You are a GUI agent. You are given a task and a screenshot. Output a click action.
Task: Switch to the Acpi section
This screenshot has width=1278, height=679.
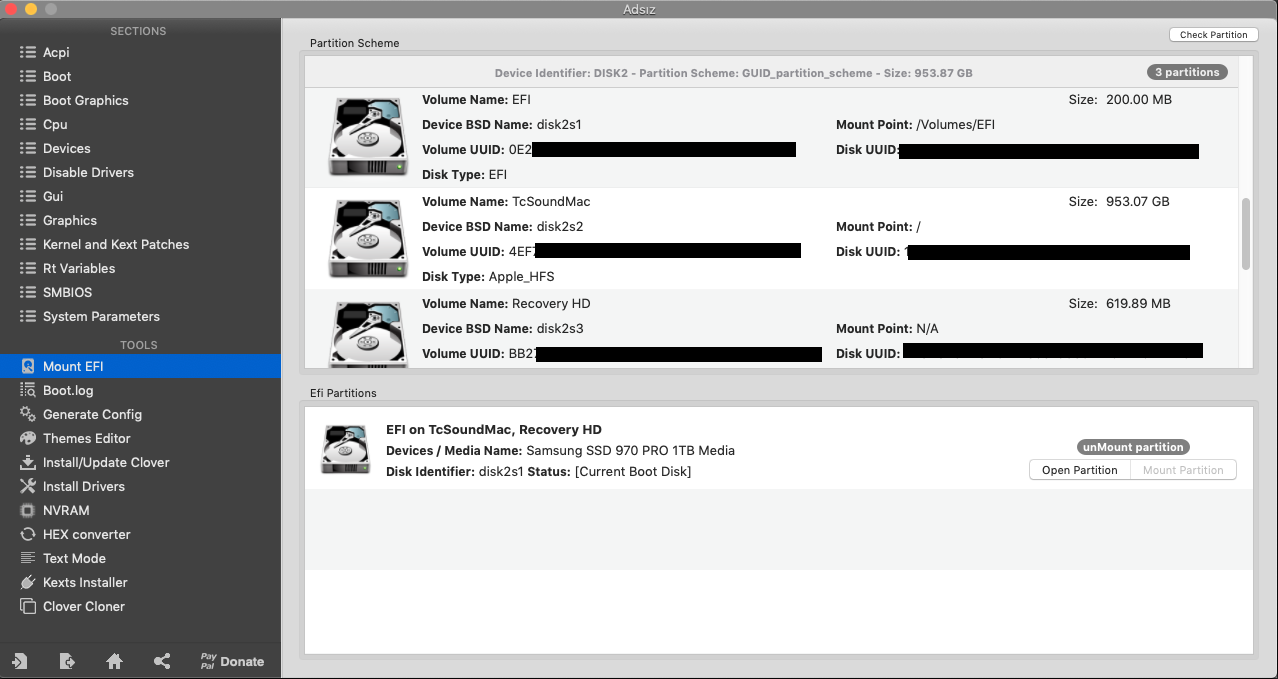pyautogui.click(x=56, y=52)
